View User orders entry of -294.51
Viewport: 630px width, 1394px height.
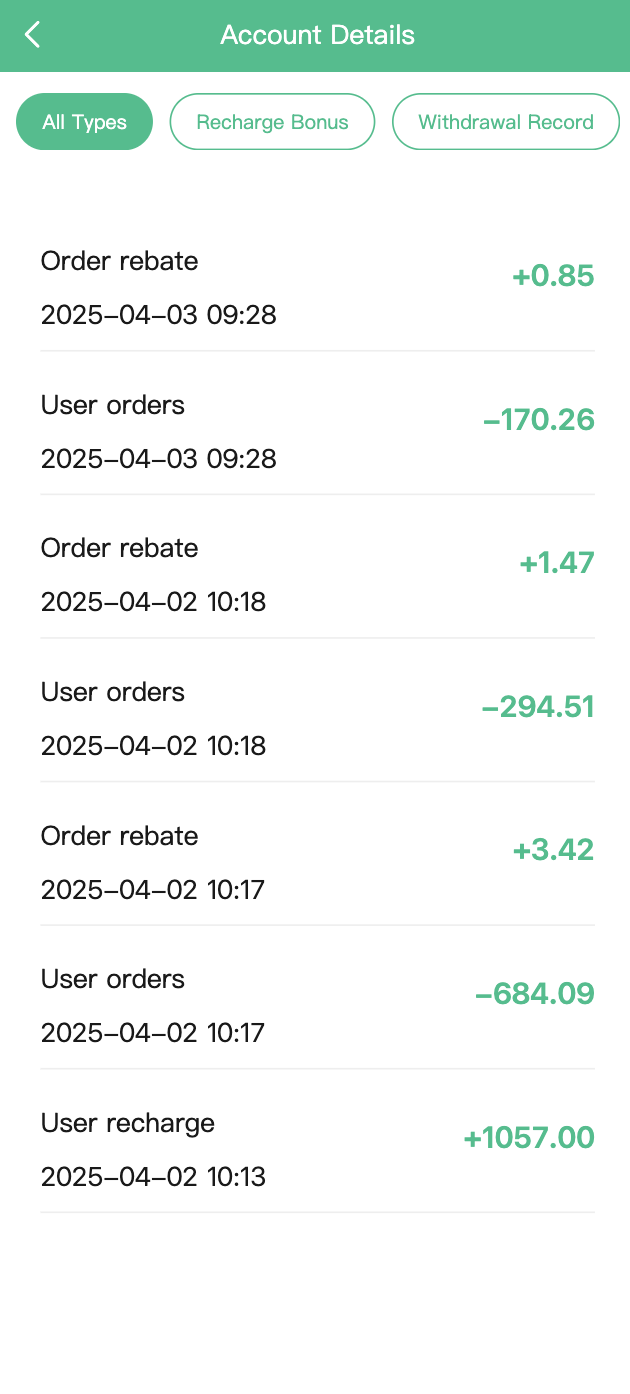[113, 693]
